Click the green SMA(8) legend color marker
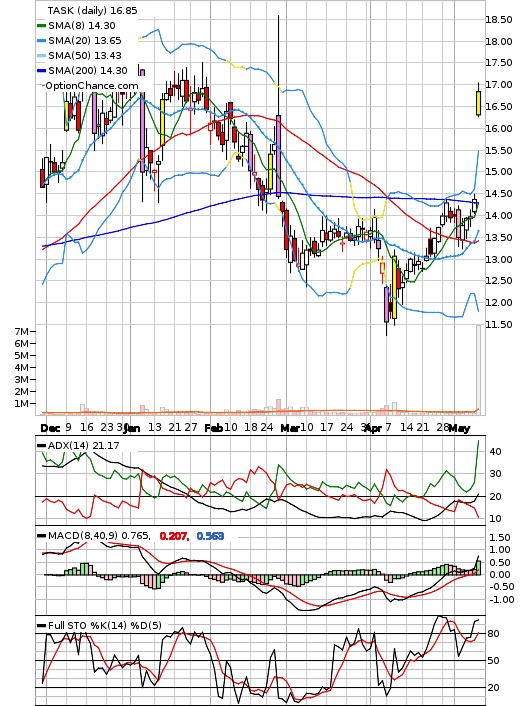Viewport: 526px width, 706px height. tap(41, 26)
